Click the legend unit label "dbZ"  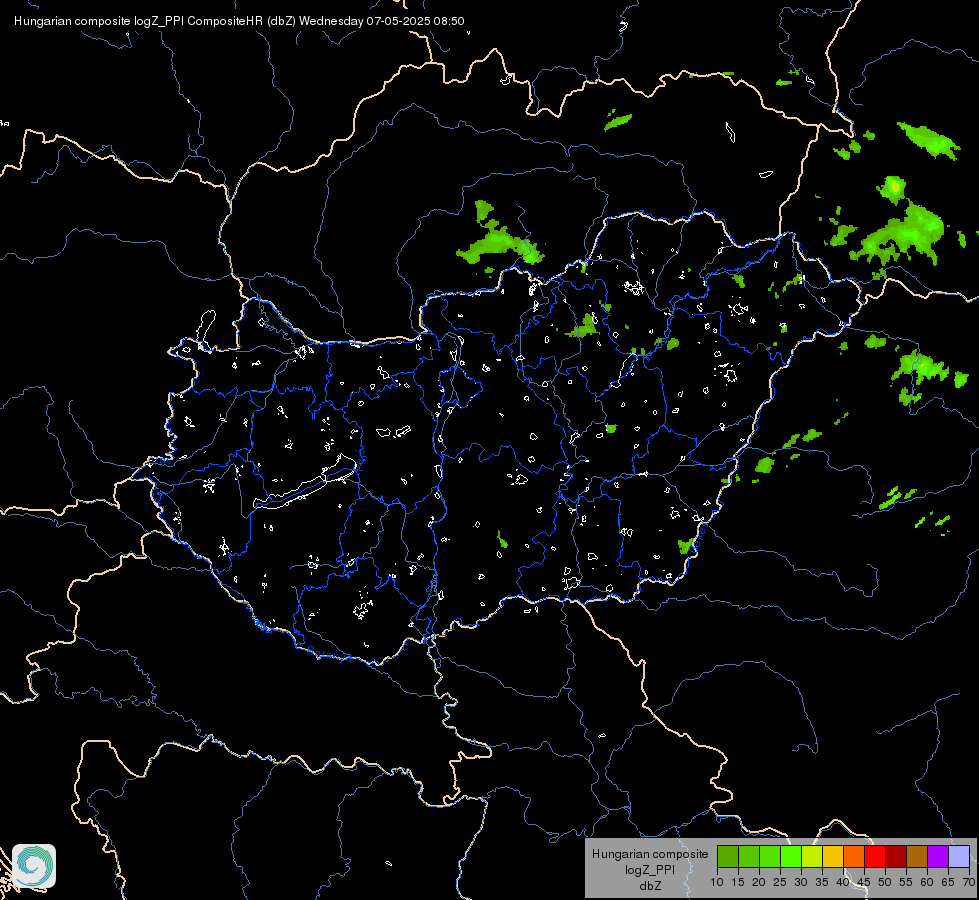point(650,886)
